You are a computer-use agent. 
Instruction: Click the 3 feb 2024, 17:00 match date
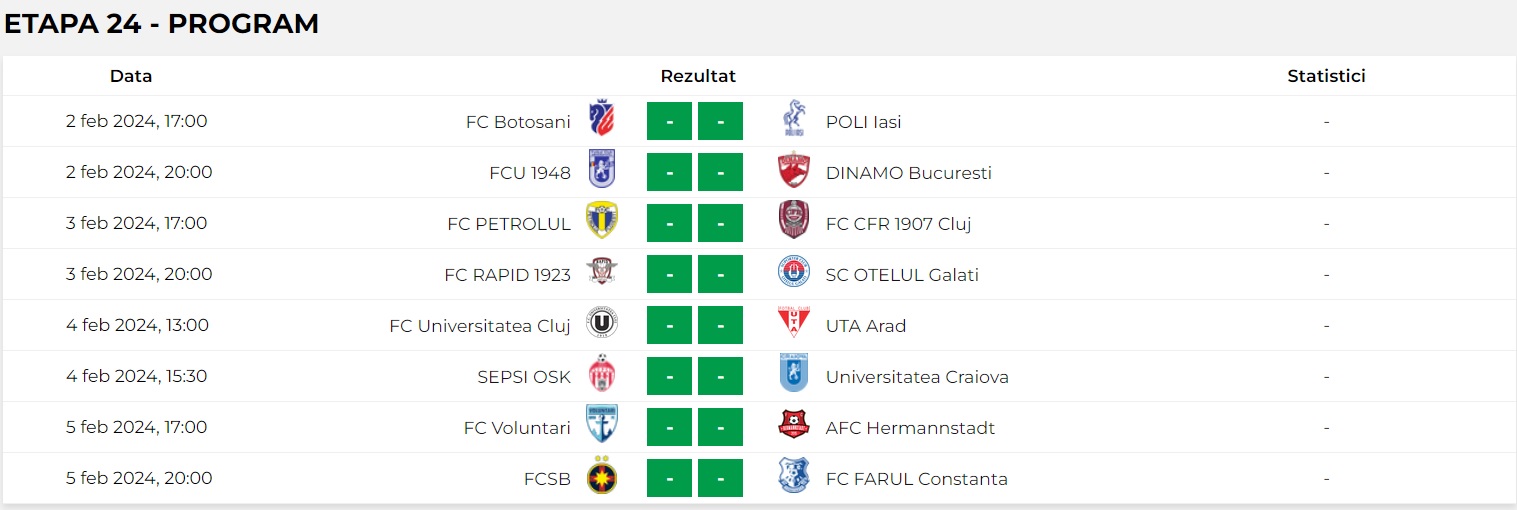coord(137,223)
